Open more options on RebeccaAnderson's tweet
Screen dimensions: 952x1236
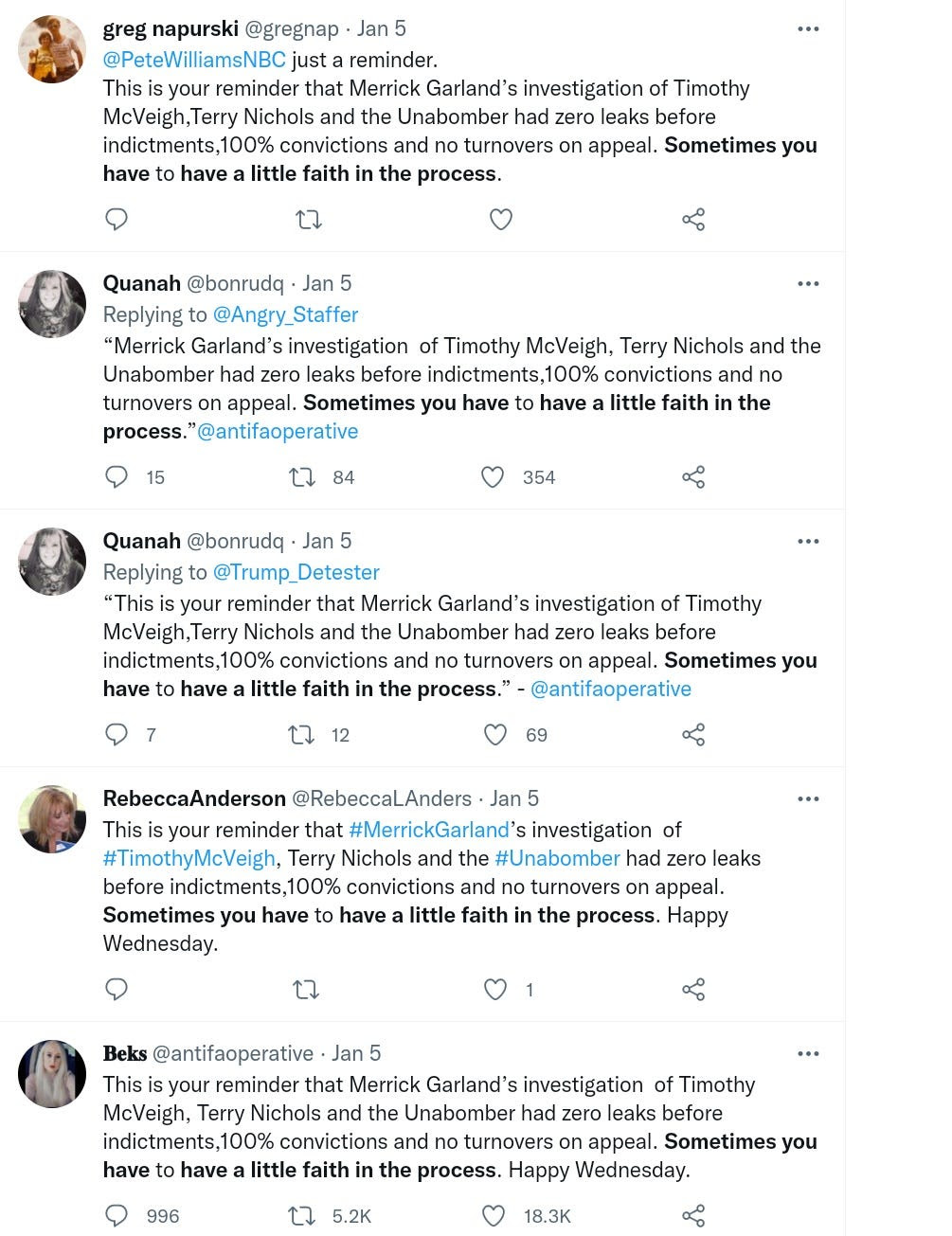pyautogui.click(x=808, y=799)
